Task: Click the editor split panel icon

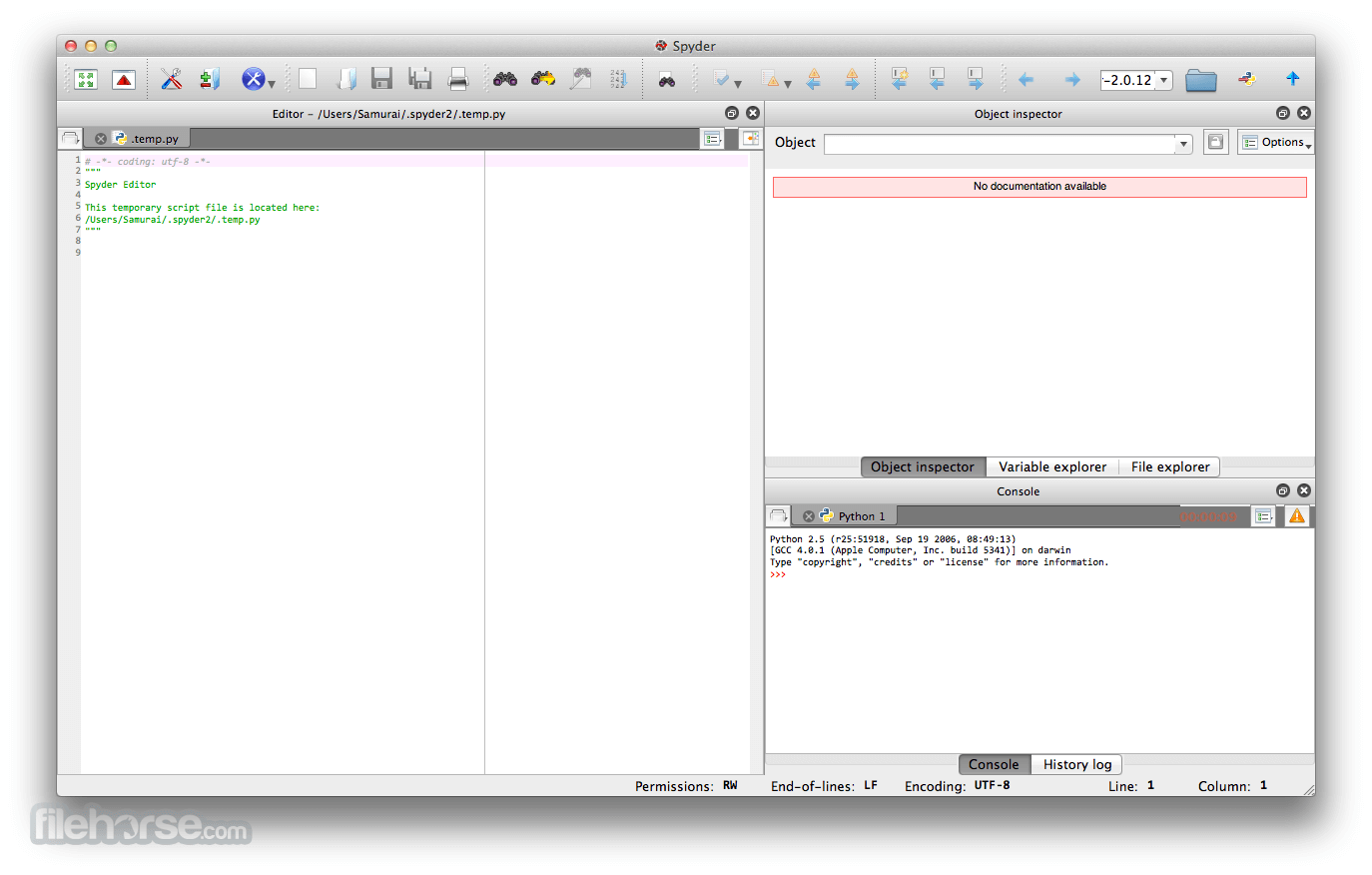Action: point(751,138)
